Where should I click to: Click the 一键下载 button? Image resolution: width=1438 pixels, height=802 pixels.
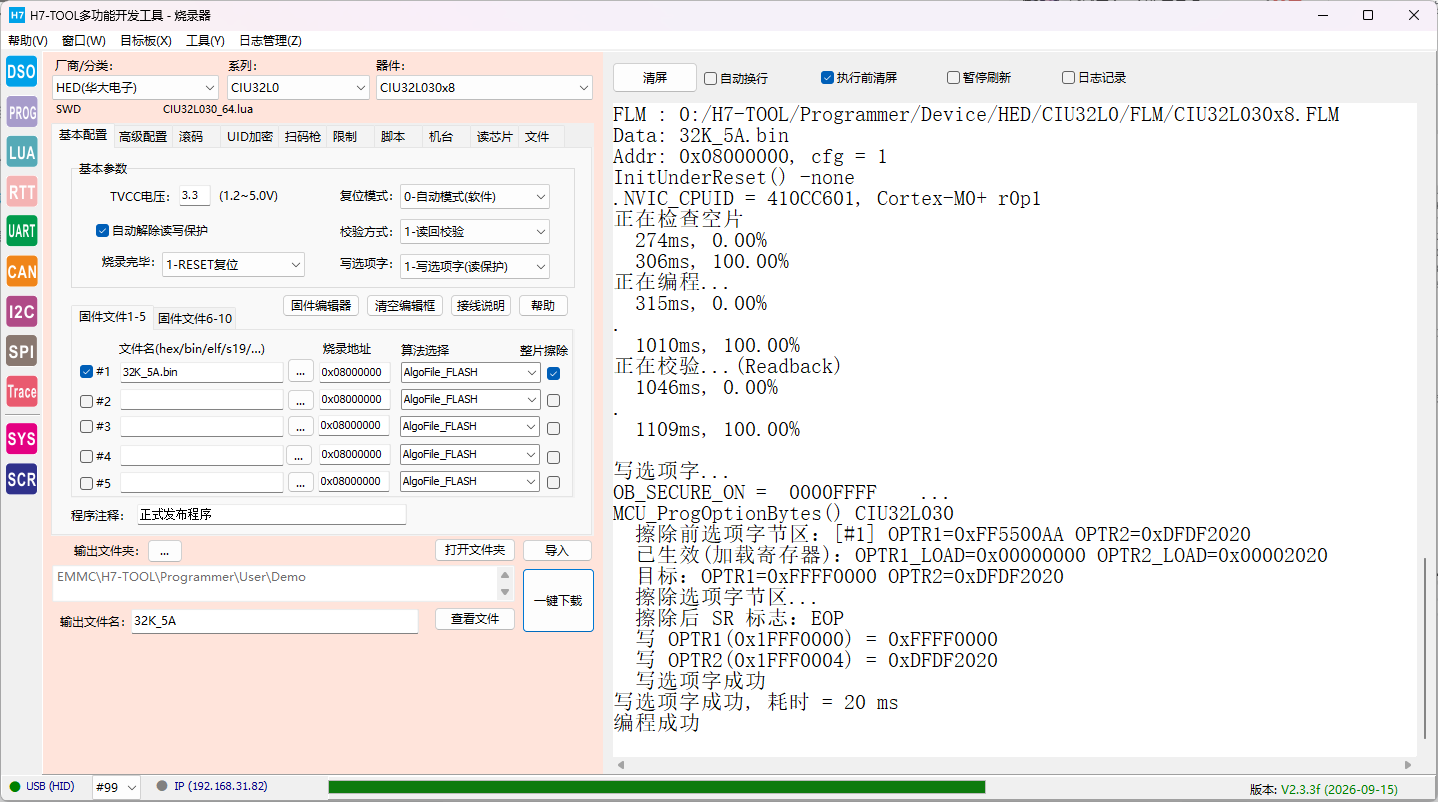click(558, 600)
